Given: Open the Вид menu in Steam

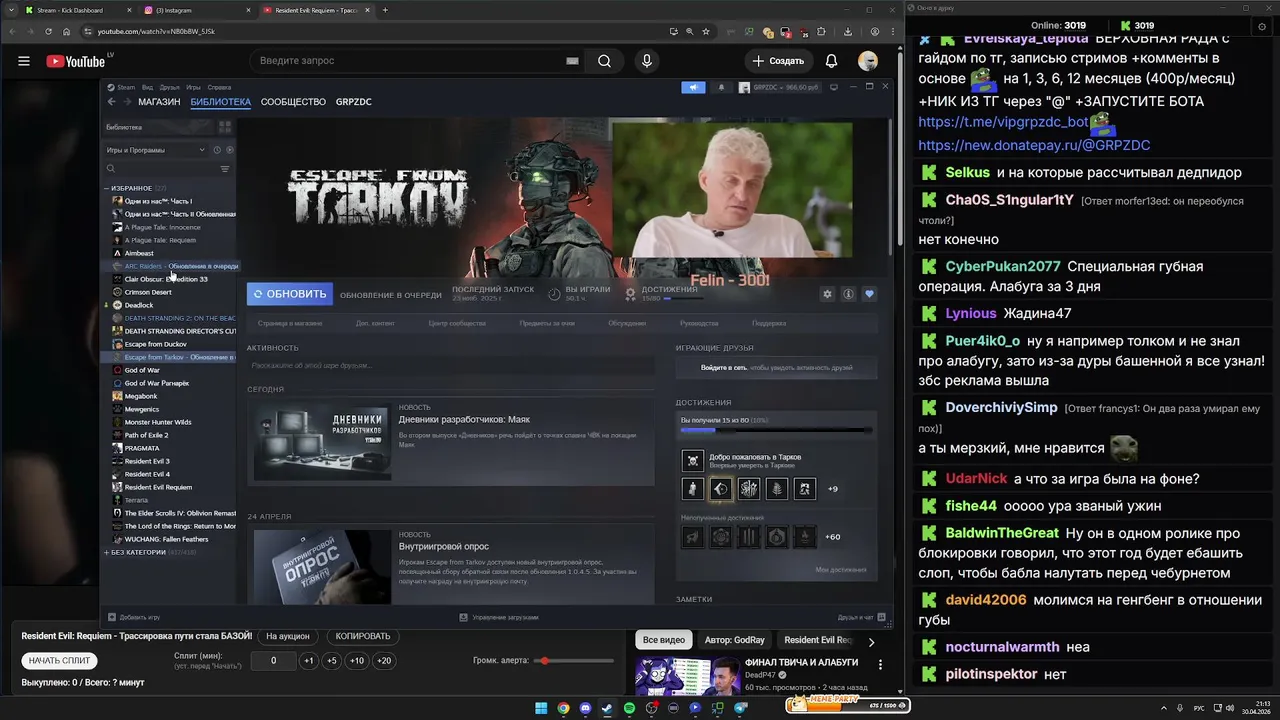Looking at the screenshot, I should point(147,88).
